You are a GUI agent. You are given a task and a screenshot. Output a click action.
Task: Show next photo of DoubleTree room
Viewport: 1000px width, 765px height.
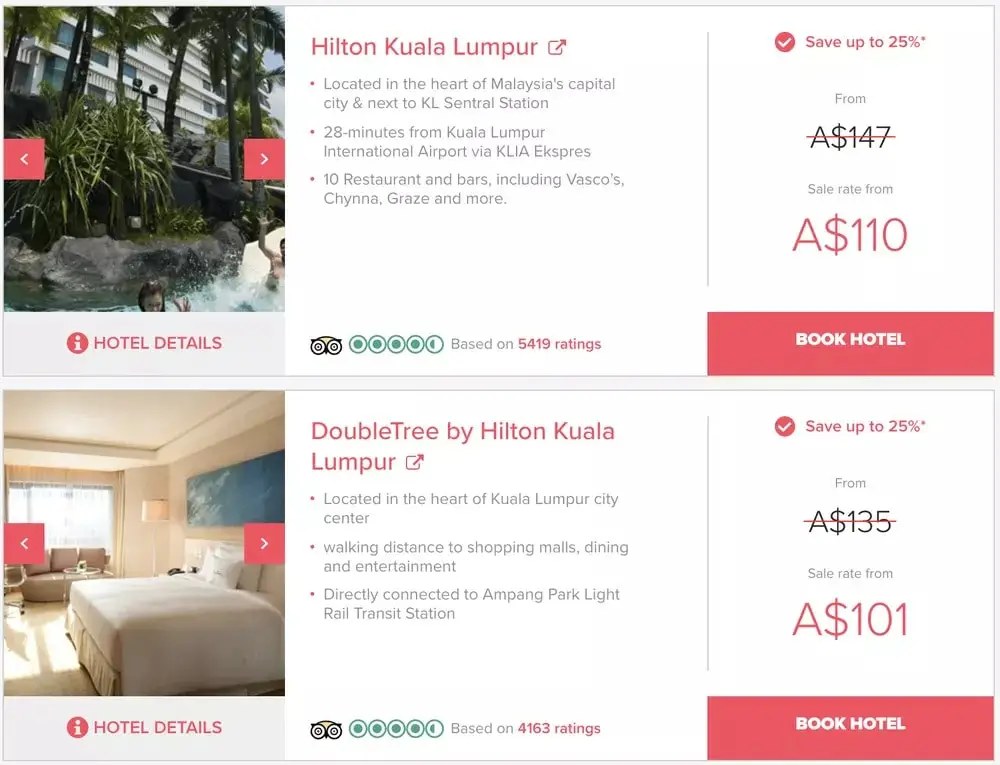coord(264,544)
